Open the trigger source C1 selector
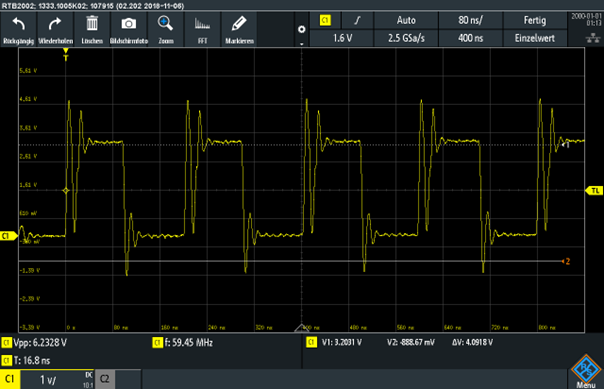The width and height of the screenshot is (604, 389). coord(325,20)
